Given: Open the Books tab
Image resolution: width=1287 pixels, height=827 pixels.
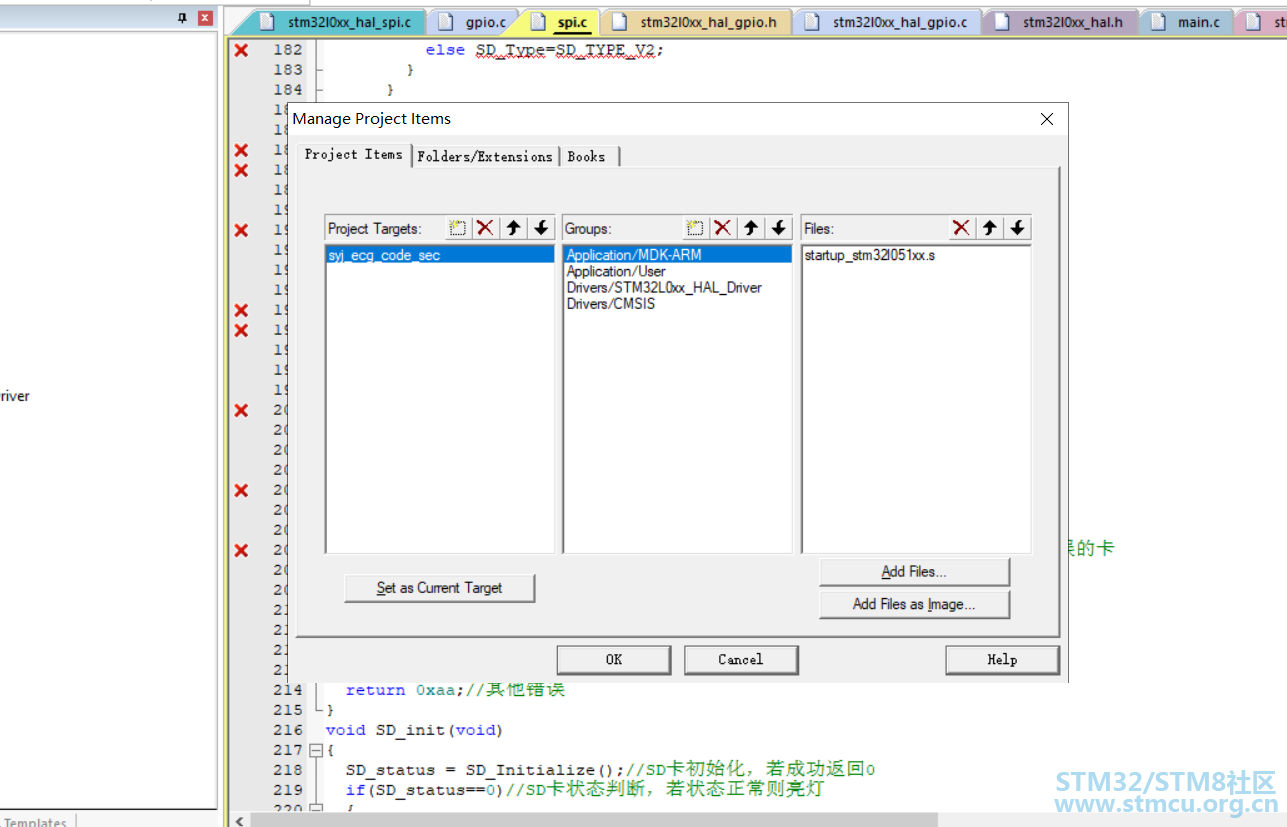Looking at the screenshot, I should 587,157.
